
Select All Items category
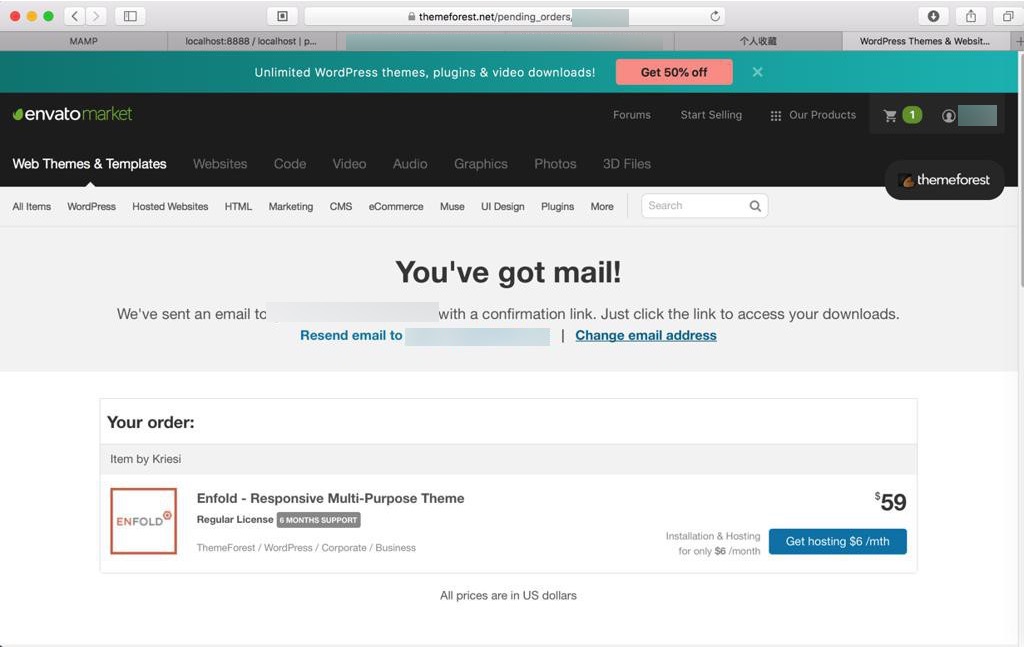(x=31, y=206)
